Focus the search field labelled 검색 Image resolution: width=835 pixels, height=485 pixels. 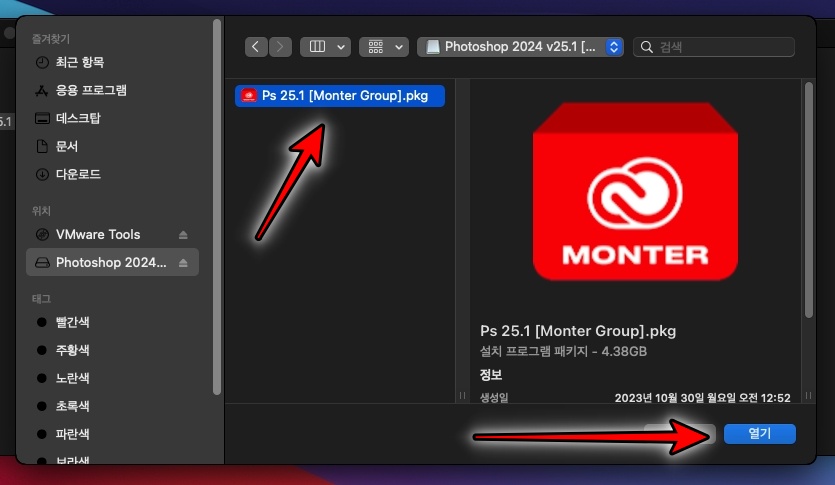(x=714, y=47)
